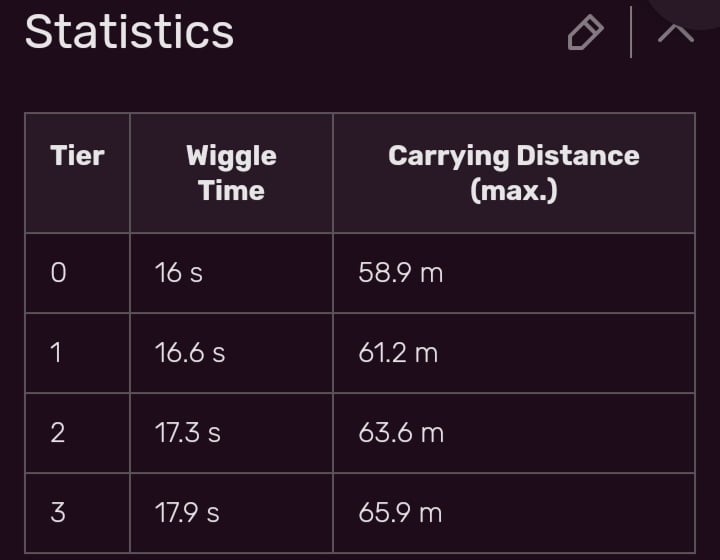Click the 16 s wiggle time cell
The height and width of the screenshot is (560, 720).
(x=231, y=273)
